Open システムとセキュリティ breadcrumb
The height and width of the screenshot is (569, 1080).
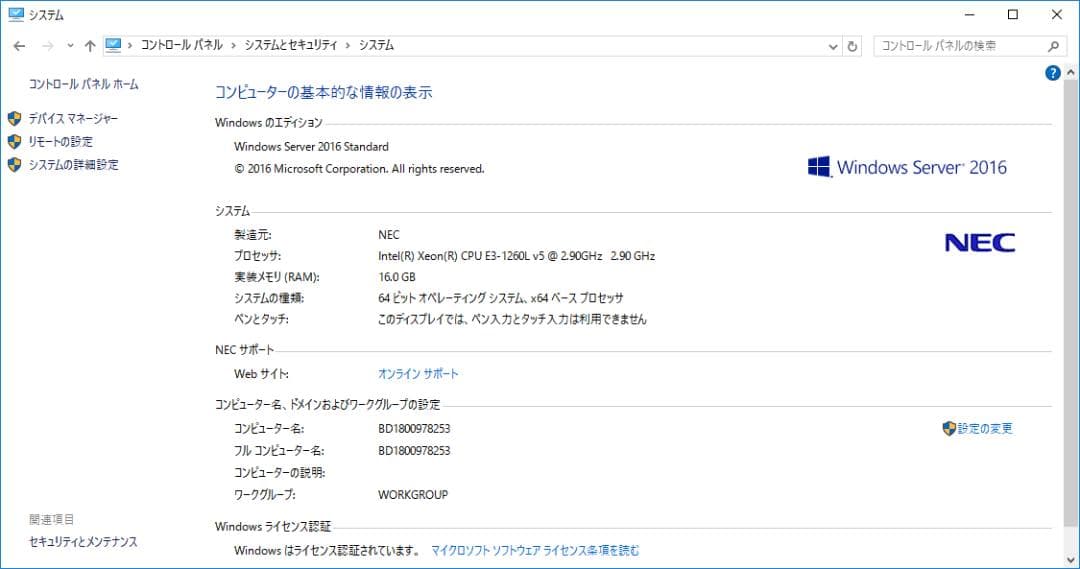coord(291,45)
